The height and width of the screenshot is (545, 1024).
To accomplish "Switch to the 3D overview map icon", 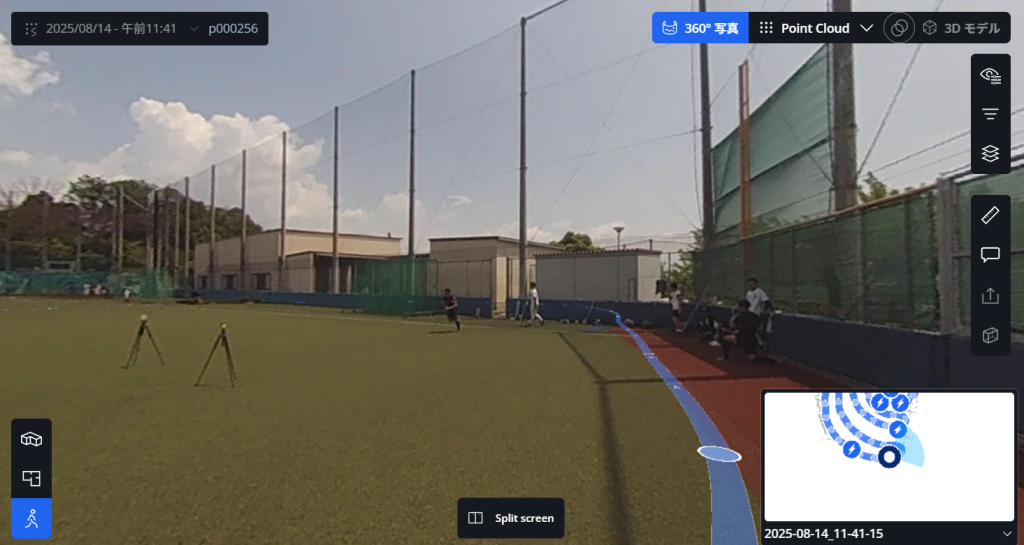I will [31, 439].
